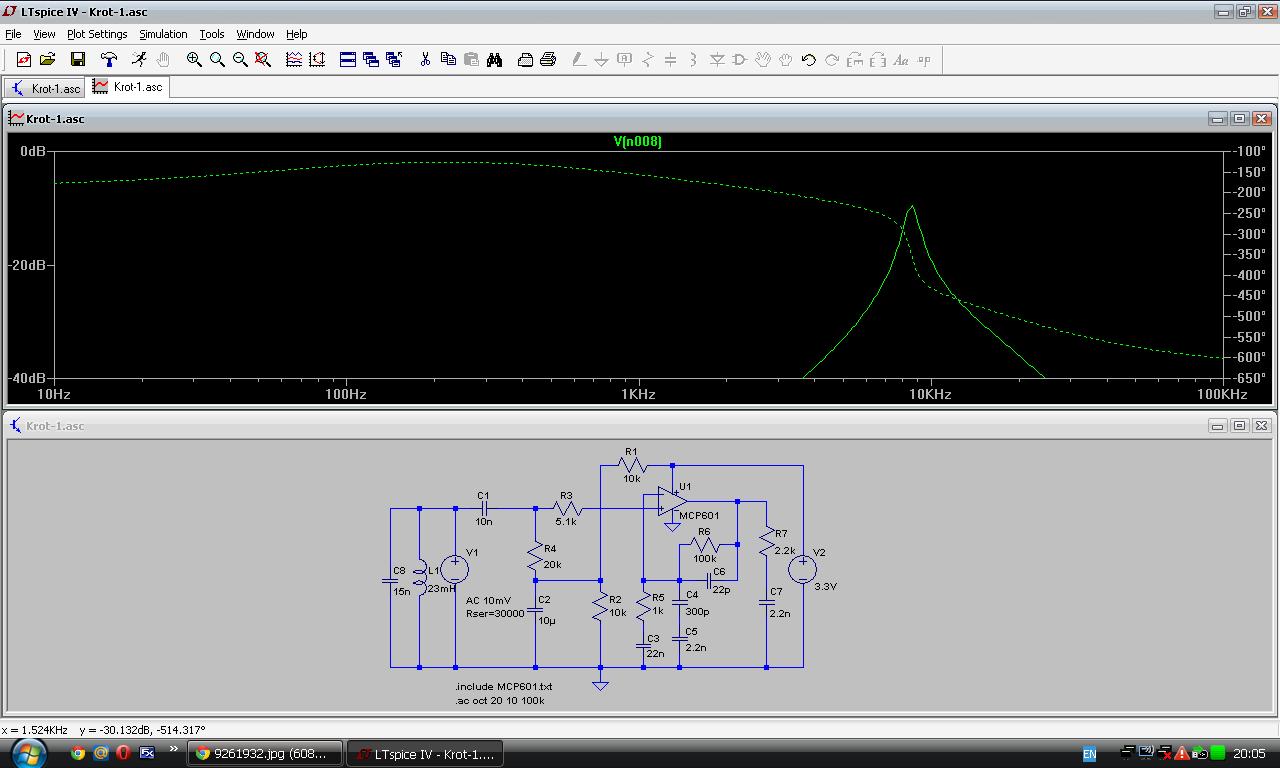Click the 1KHz frequency axis label
The image size is (1280, 768).
click(638, 394)
